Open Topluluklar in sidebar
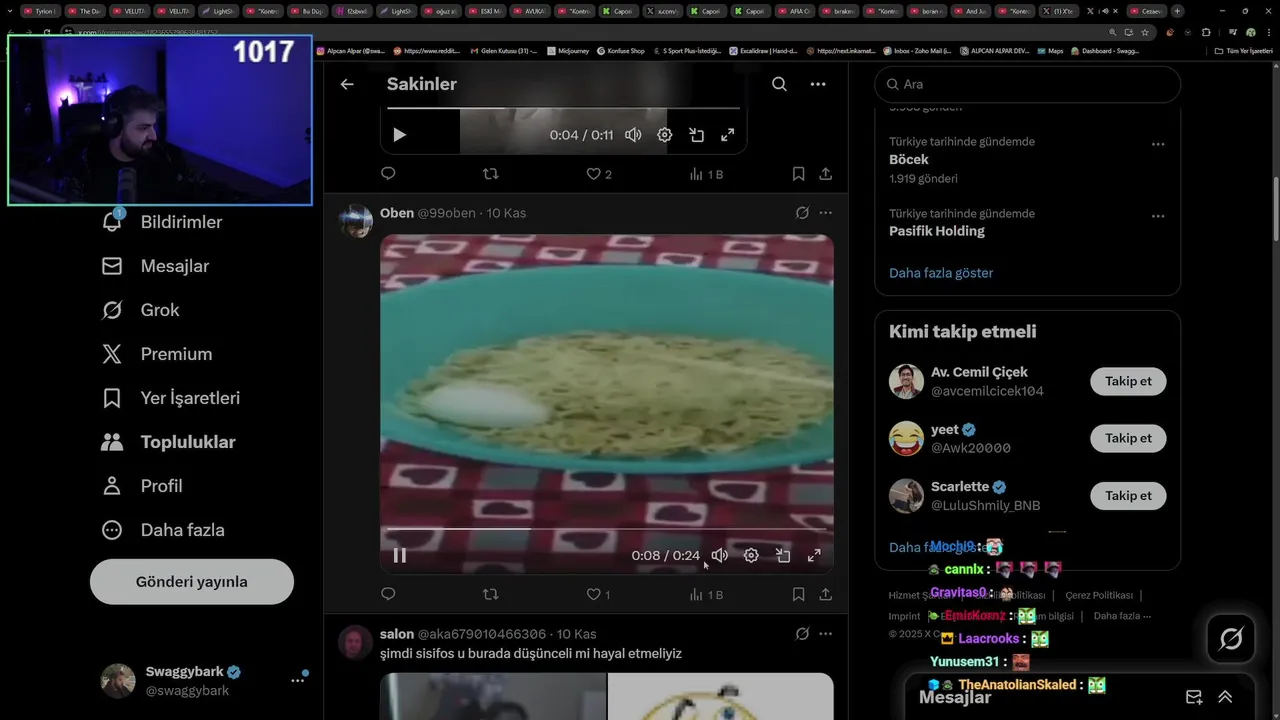This screenshot has height=720, width=1280. [x=168, y=442]
